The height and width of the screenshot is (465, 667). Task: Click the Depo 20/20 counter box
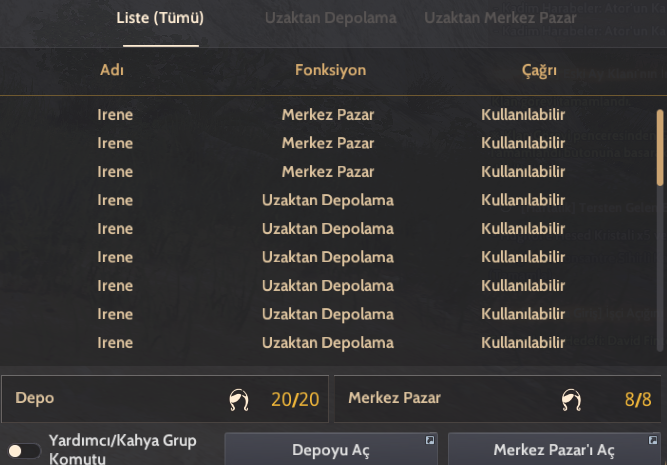[165, 399]
